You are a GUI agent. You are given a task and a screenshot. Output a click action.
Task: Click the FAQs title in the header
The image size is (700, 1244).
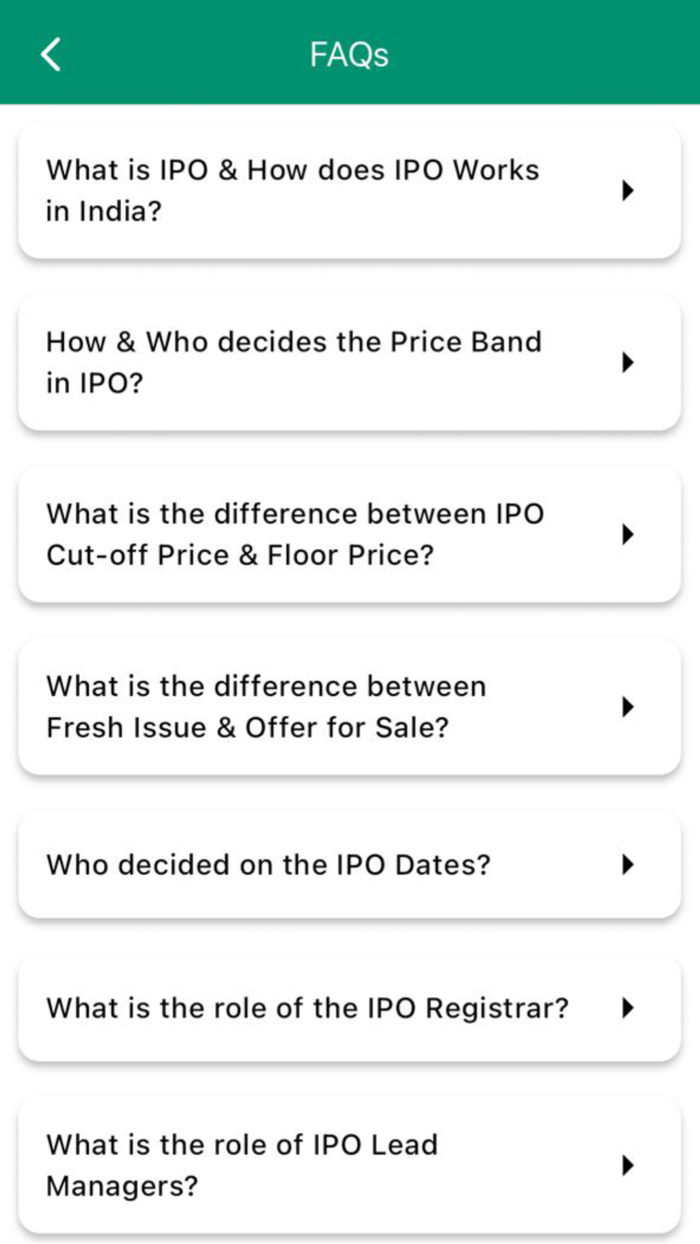348,54
